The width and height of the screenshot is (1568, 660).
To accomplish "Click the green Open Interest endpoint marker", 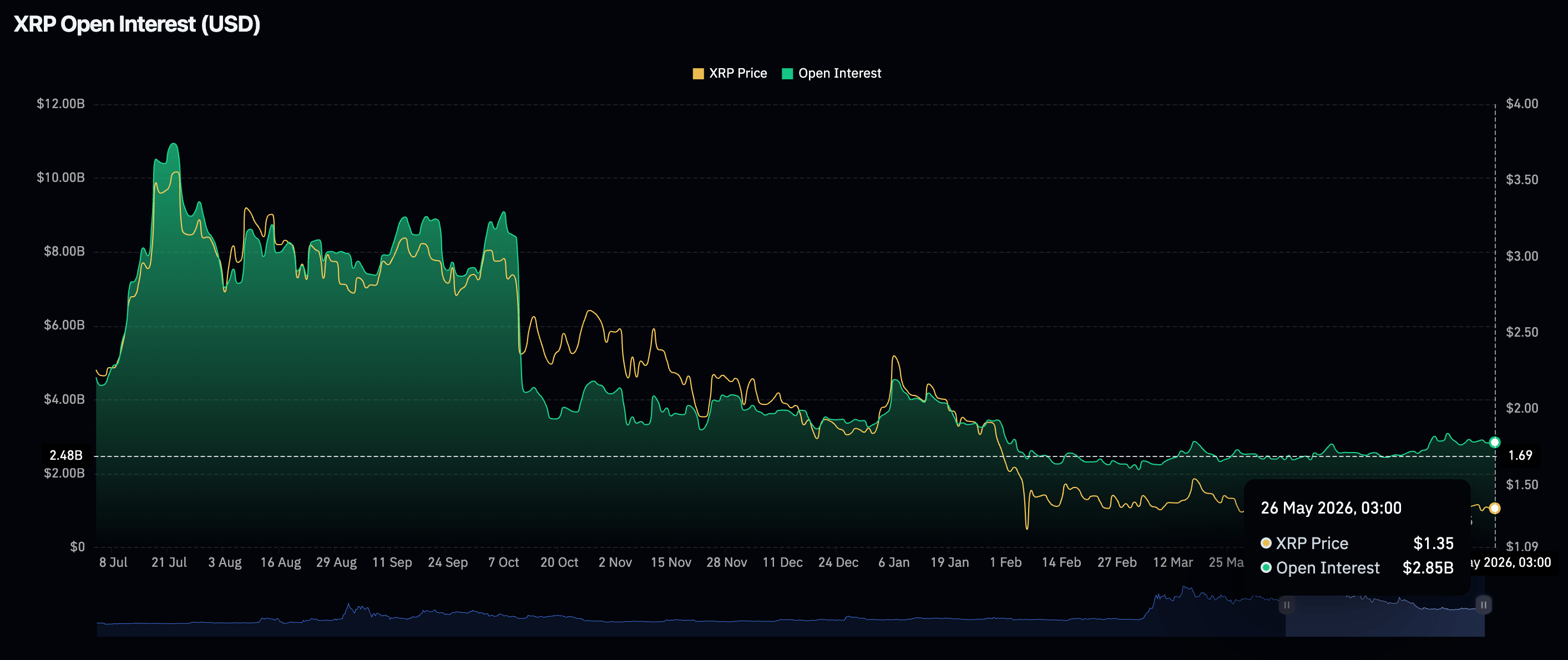I will click(x=1494, y=442).
